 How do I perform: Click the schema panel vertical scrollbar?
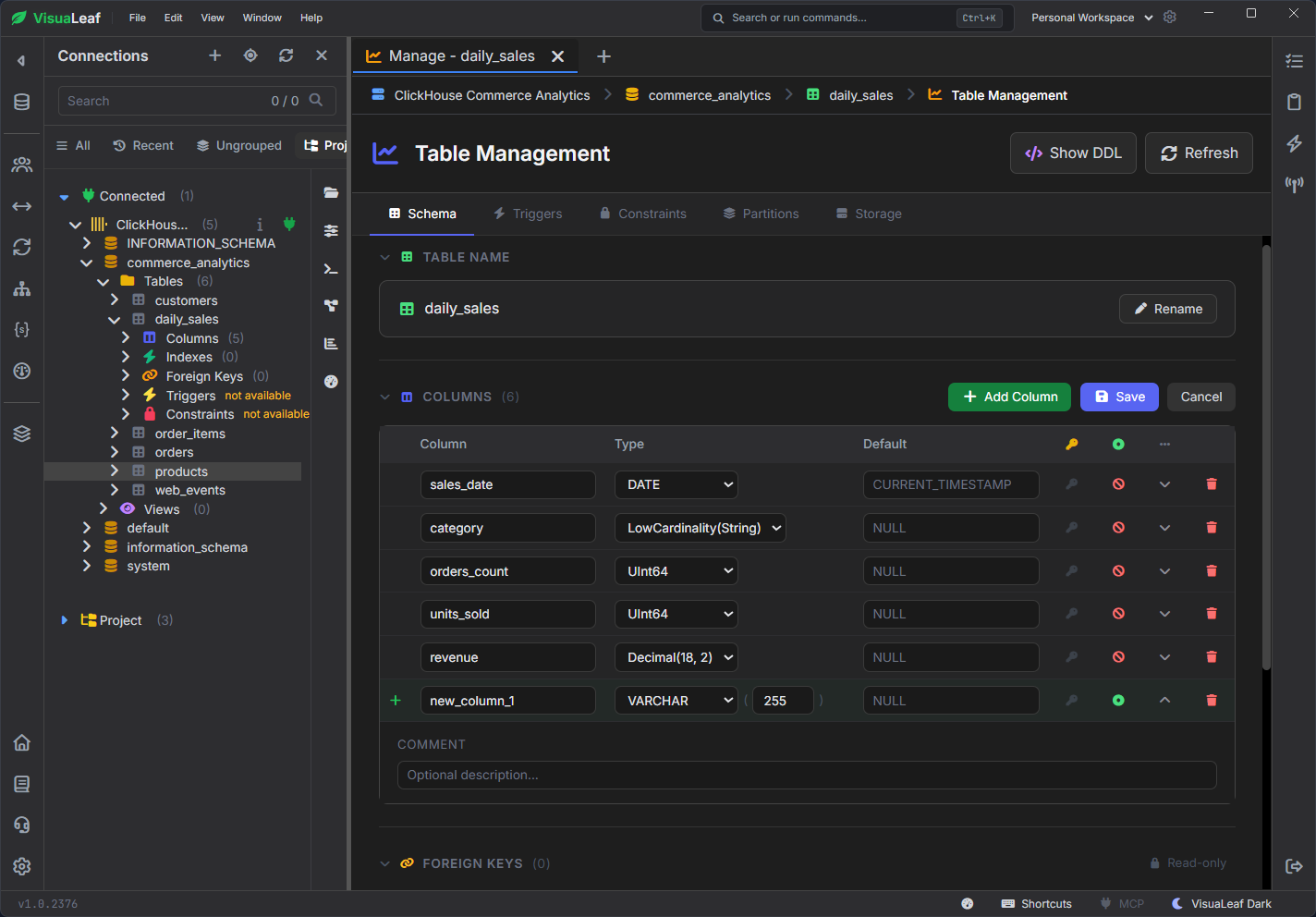coord(1266,458)
